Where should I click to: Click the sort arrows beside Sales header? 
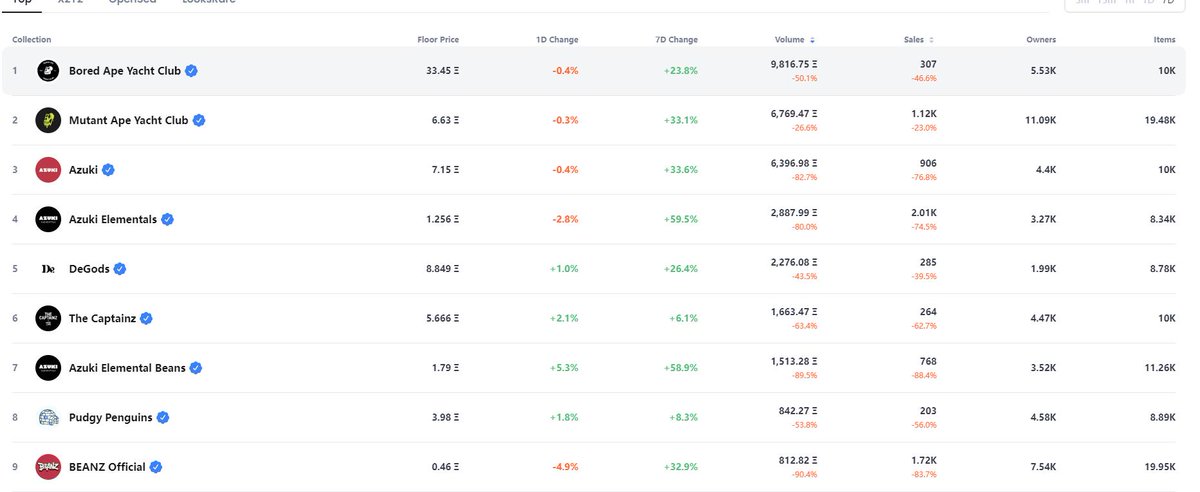tap(931, 40)
